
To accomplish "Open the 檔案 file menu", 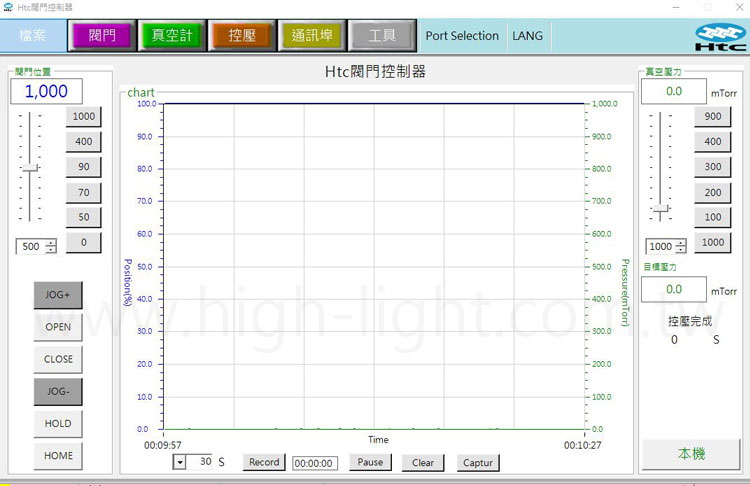I will [33, 35].
